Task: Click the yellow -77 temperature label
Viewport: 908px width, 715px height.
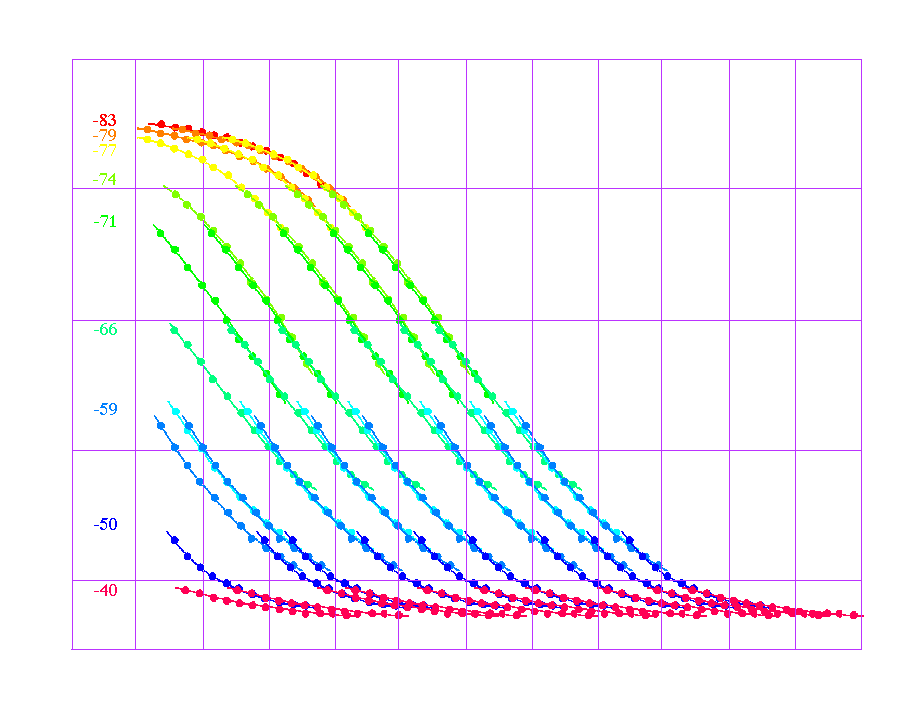Action: click(x=105, y=150)
